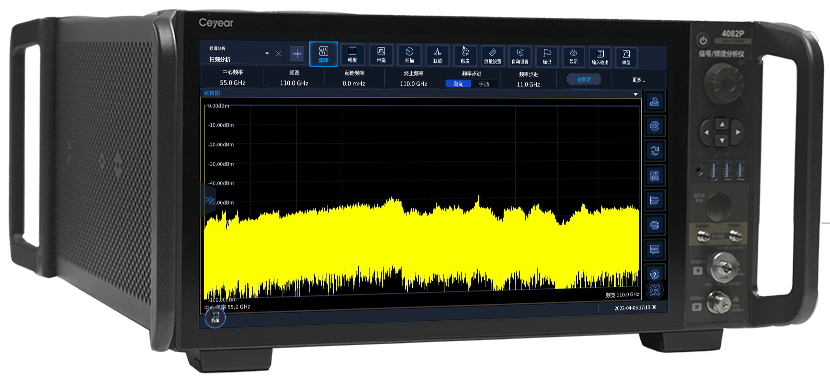Viewport: 830px width, 379px height.
Task: Expand the double-chevron side panel handle
Action: coord(209,200)
